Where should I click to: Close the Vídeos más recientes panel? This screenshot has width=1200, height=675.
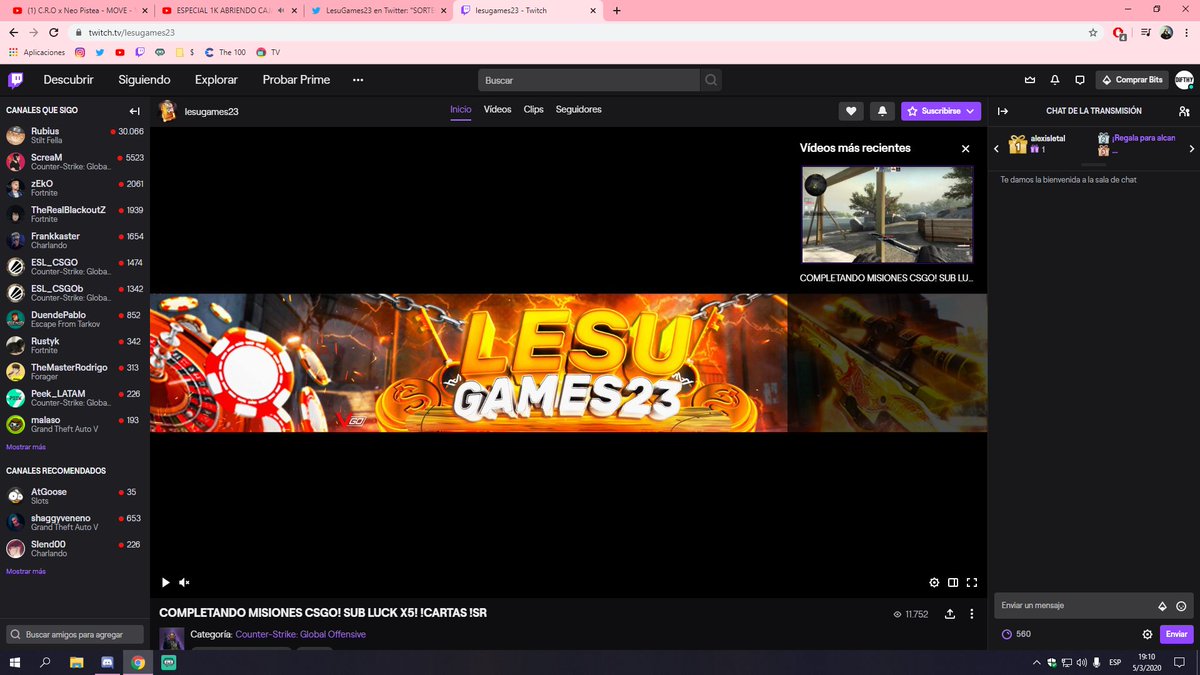[x=965, y=148]
